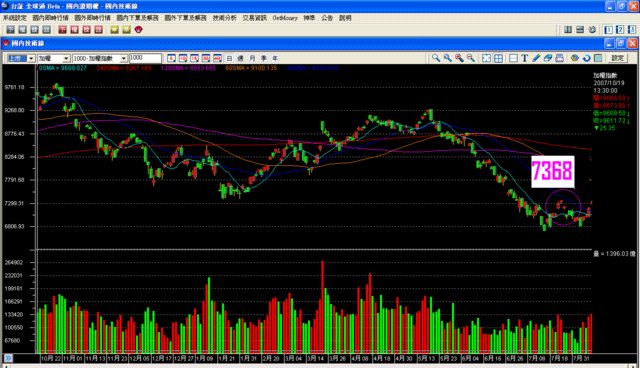Click the stacked-rows window layout icon

(x=580, y=30)
